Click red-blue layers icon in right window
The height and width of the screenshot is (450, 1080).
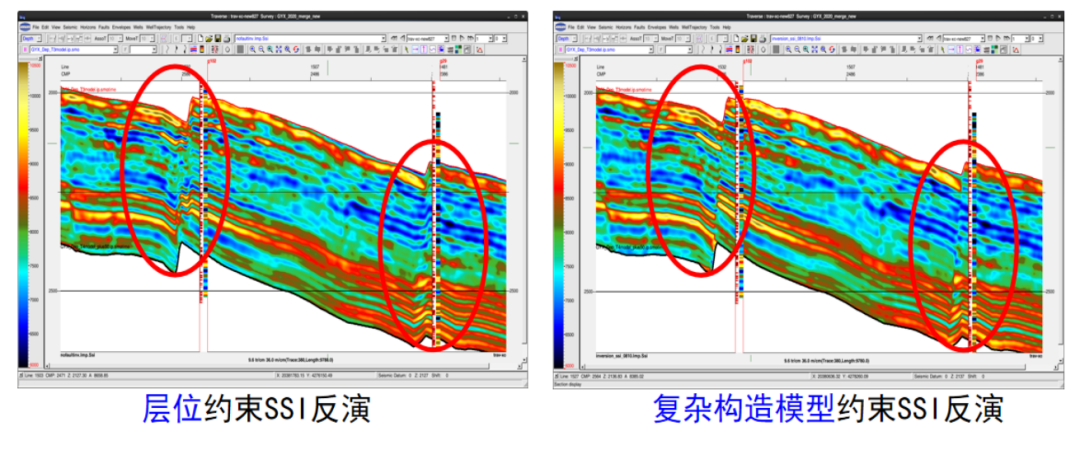[x=729, y=50]
